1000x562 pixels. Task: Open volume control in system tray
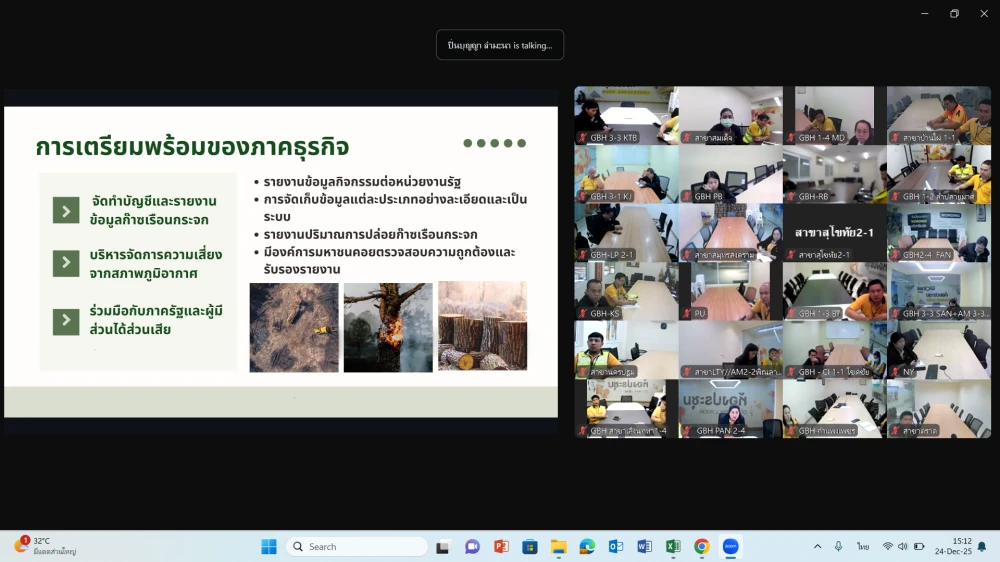[x=903, y=547]
